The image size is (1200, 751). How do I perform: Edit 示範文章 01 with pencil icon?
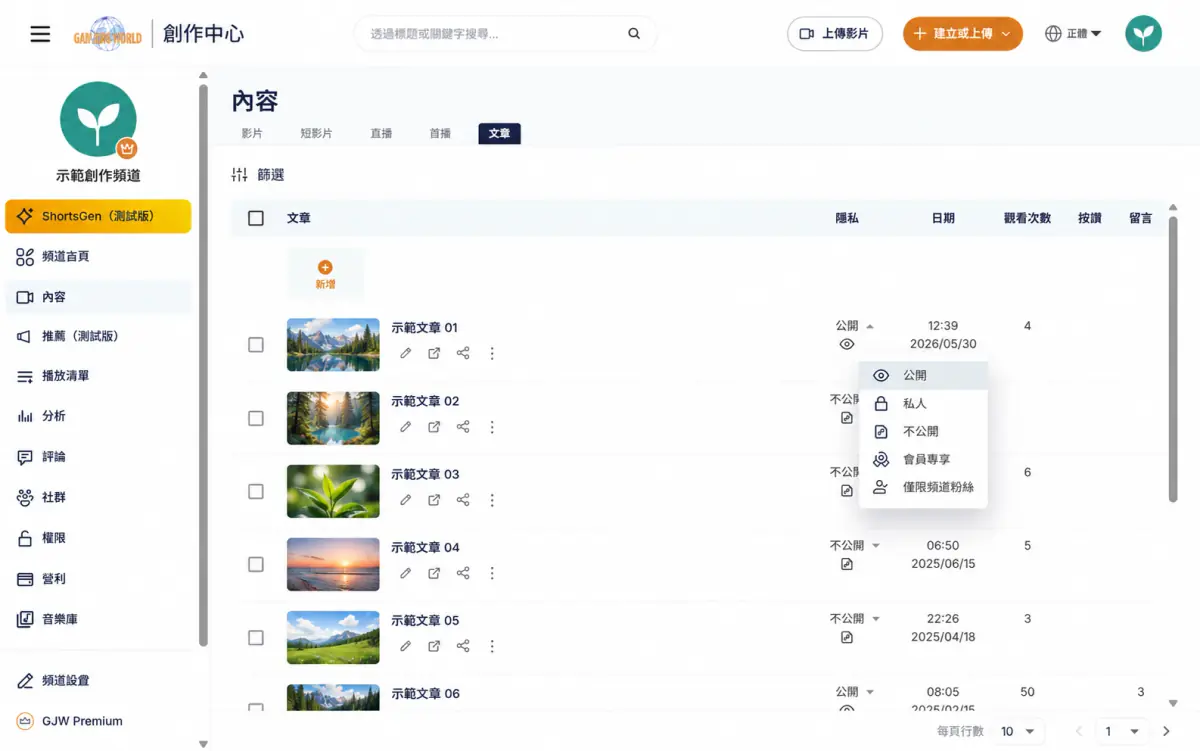pyautogui.click(x=405, y=353)
